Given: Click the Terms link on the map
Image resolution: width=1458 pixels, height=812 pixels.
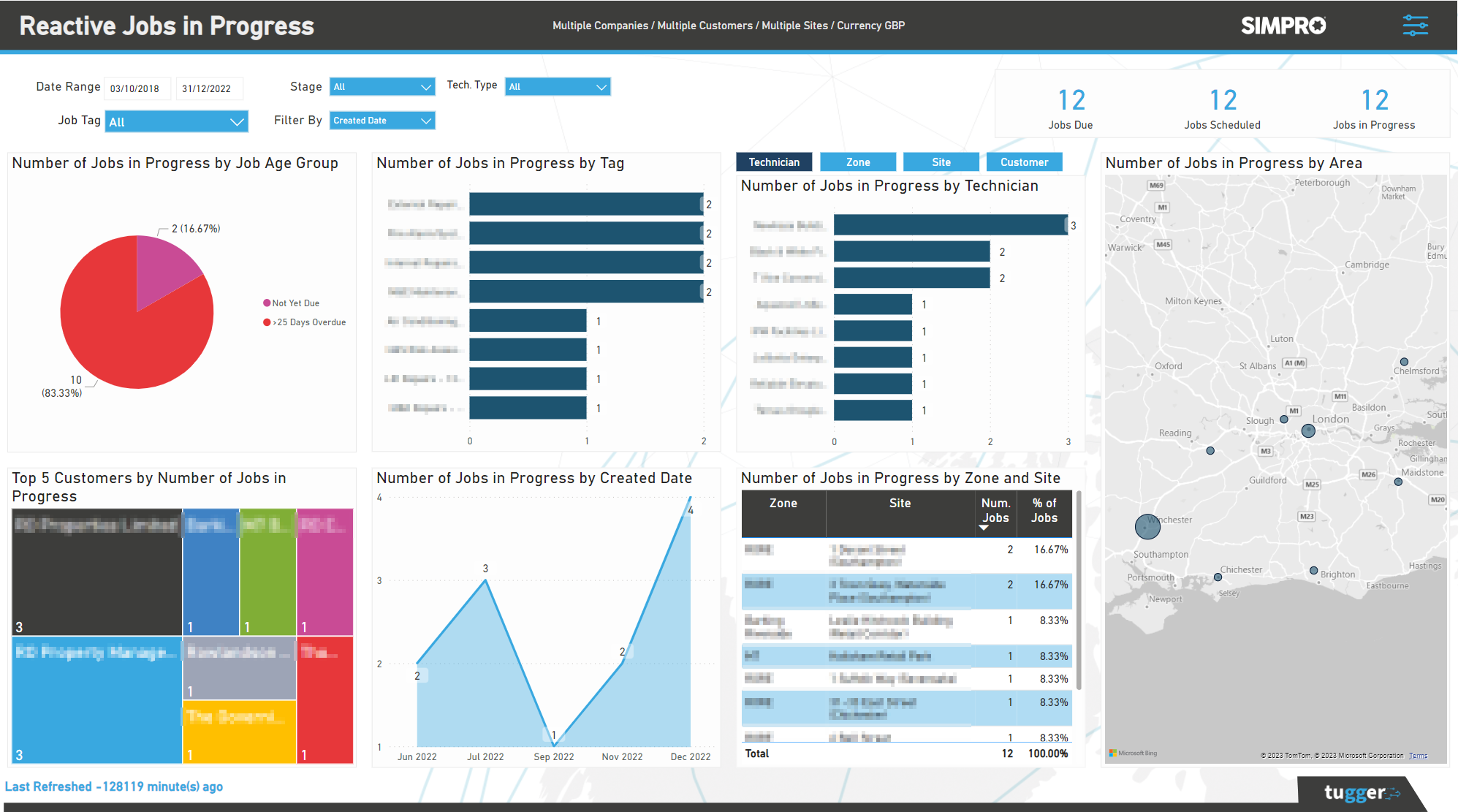Looking at the screenshot, I should [x=1418, y=755].
